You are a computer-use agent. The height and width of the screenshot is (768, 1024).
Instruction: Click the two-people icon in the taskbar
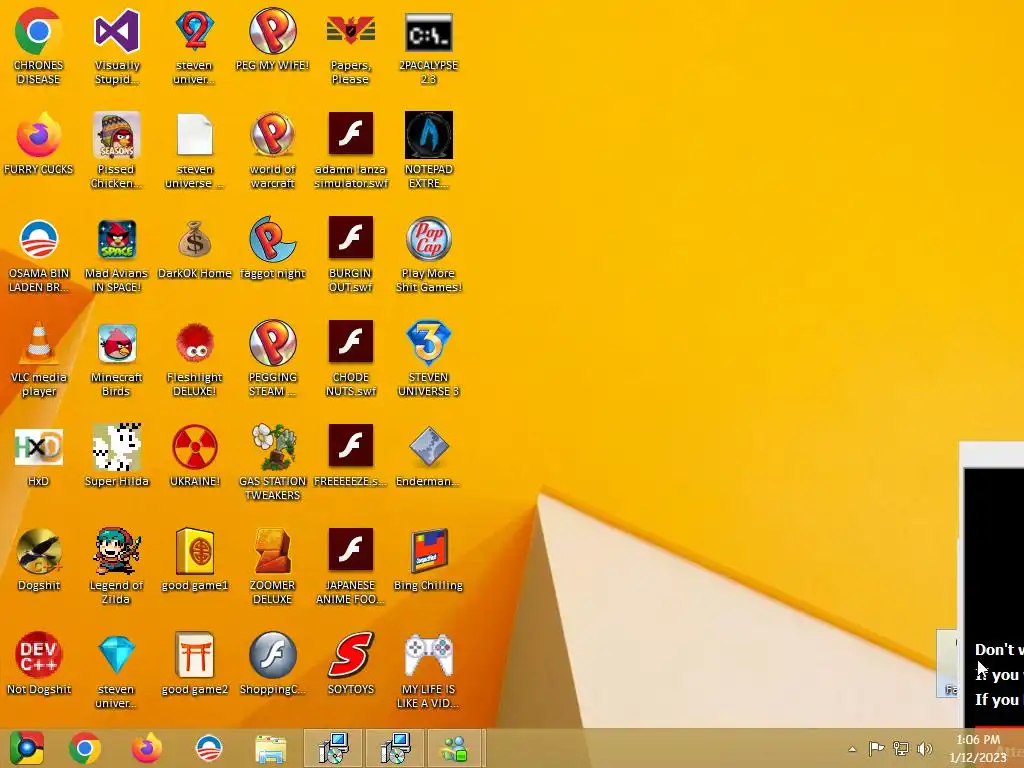[455, 748]
